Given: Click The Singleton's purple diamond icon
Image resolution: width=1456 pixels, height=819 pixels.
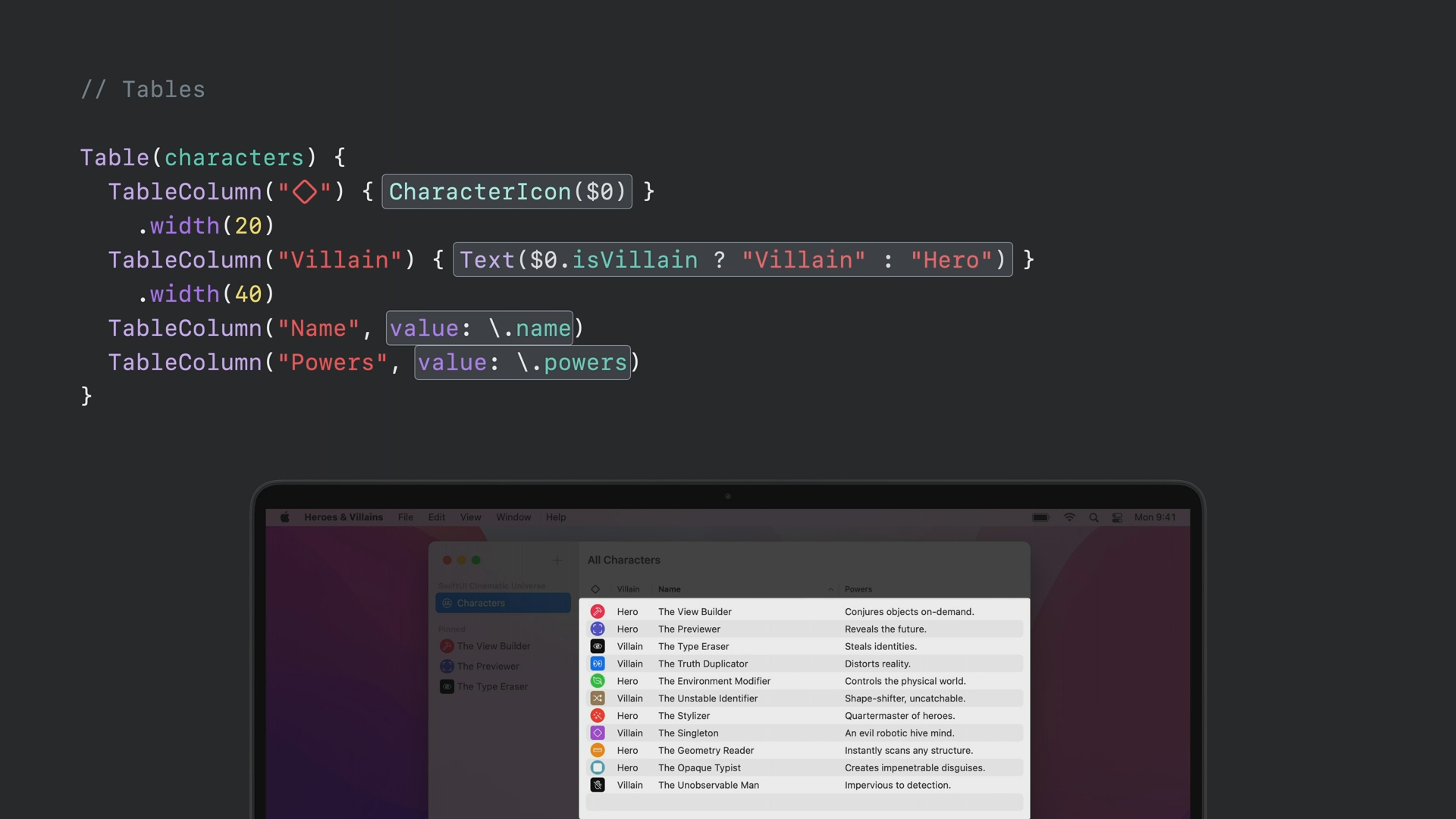Looking at the screenshot, I should click(598, 733).
